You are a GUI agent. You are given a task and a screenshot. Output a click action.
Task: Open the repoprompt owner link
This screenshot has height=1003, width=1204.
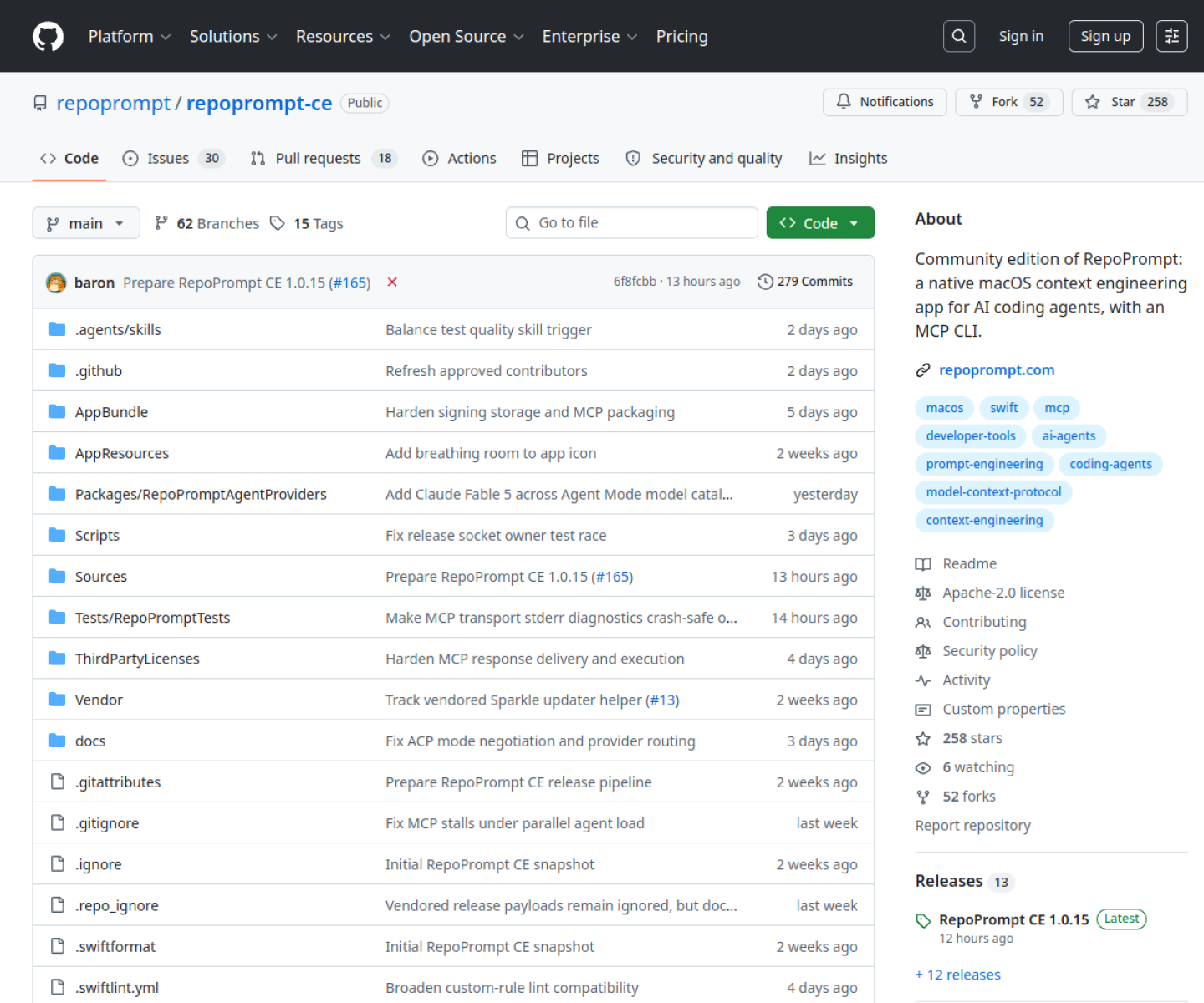113,103
